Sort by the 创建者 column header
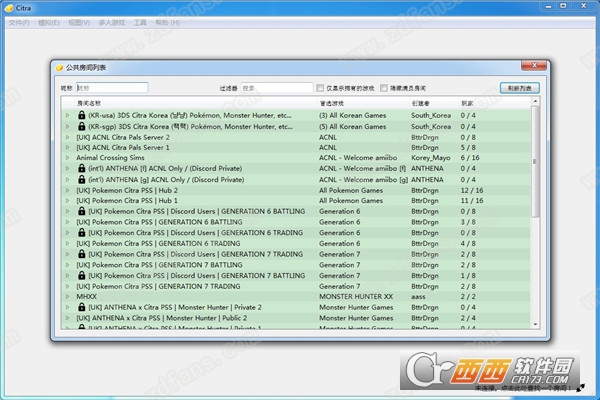Image resolution: width=600 pixels, height=400 pixels. point(420,103)
